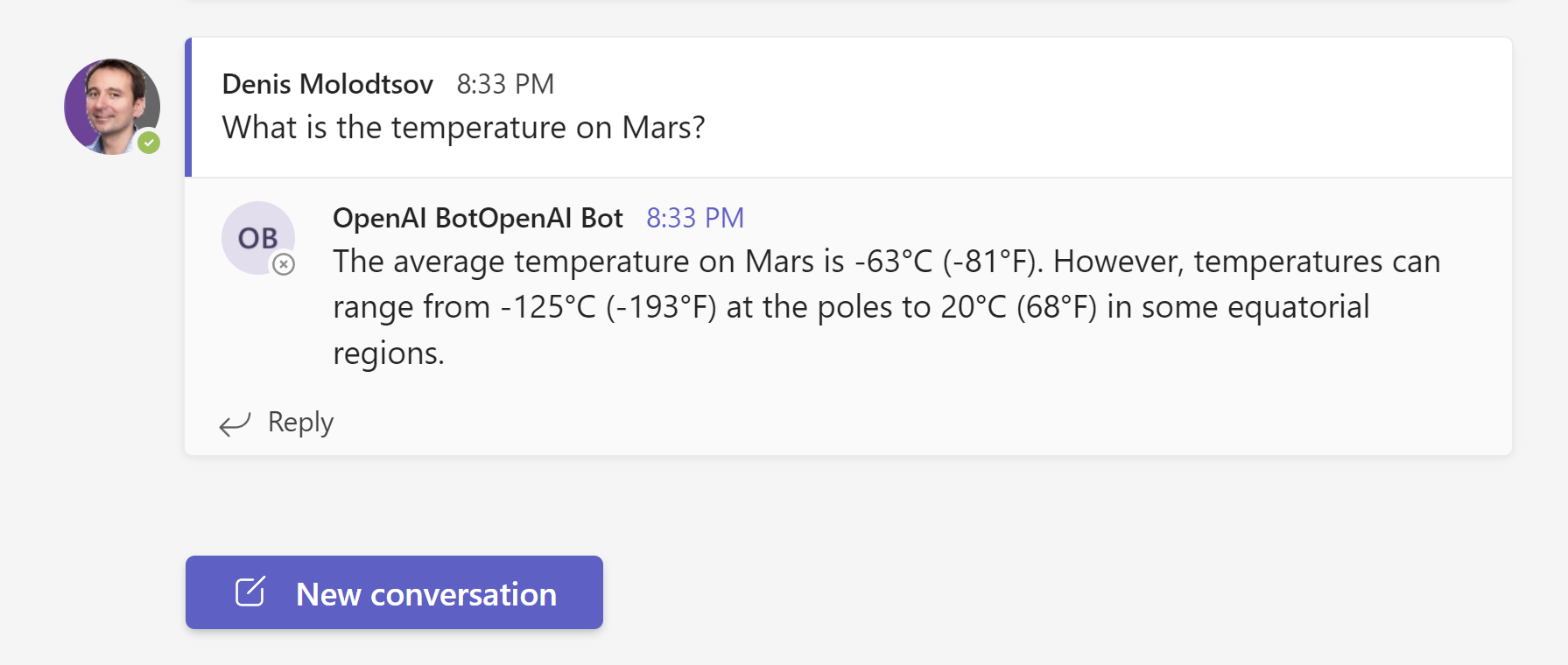Select the message 'What is the temperature on Mars?'
Viewport: 1568px width, 665px height.
click(463, 128)
